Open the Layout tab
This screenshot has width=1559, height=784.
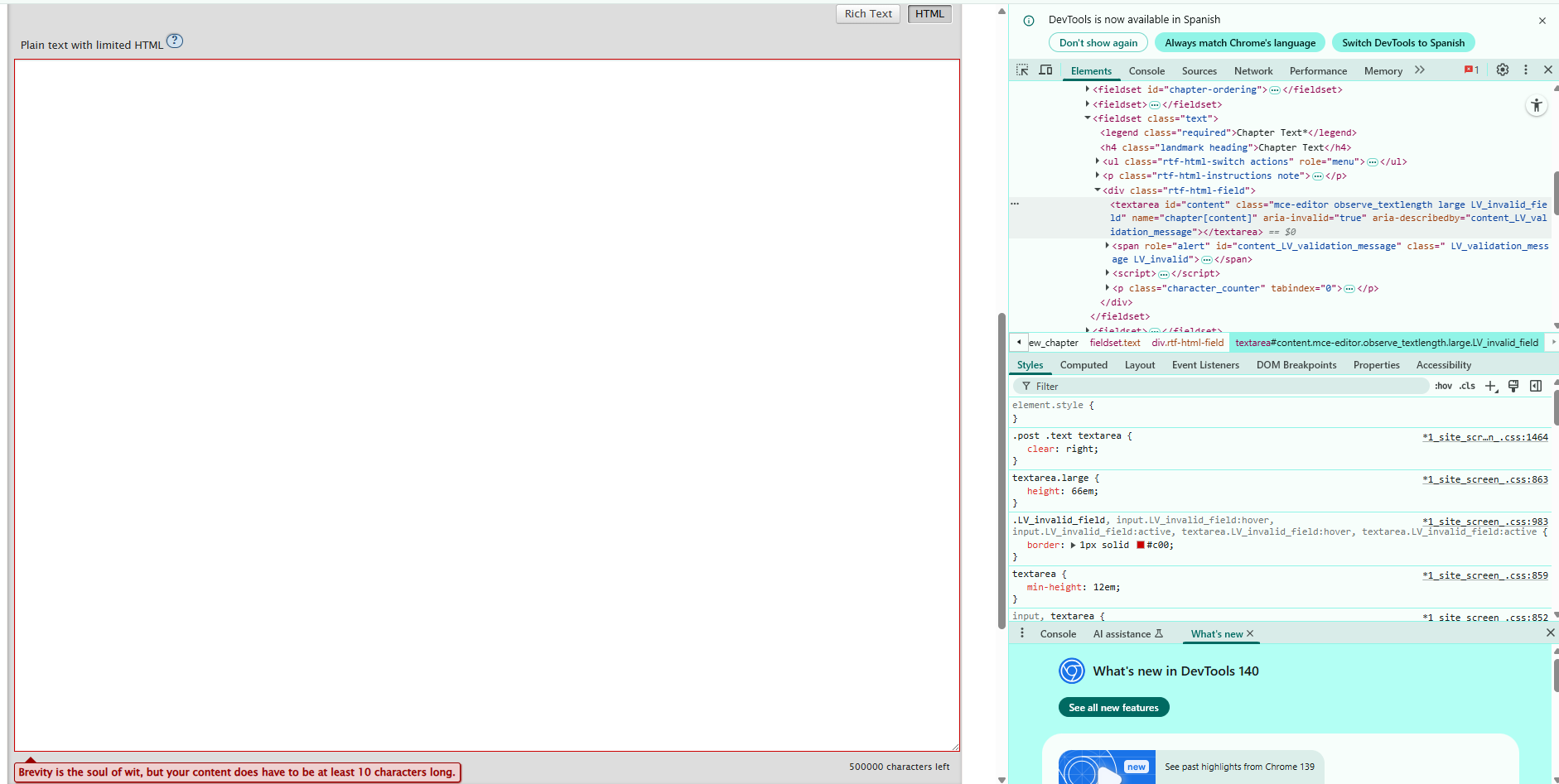tap(1140, 365)
